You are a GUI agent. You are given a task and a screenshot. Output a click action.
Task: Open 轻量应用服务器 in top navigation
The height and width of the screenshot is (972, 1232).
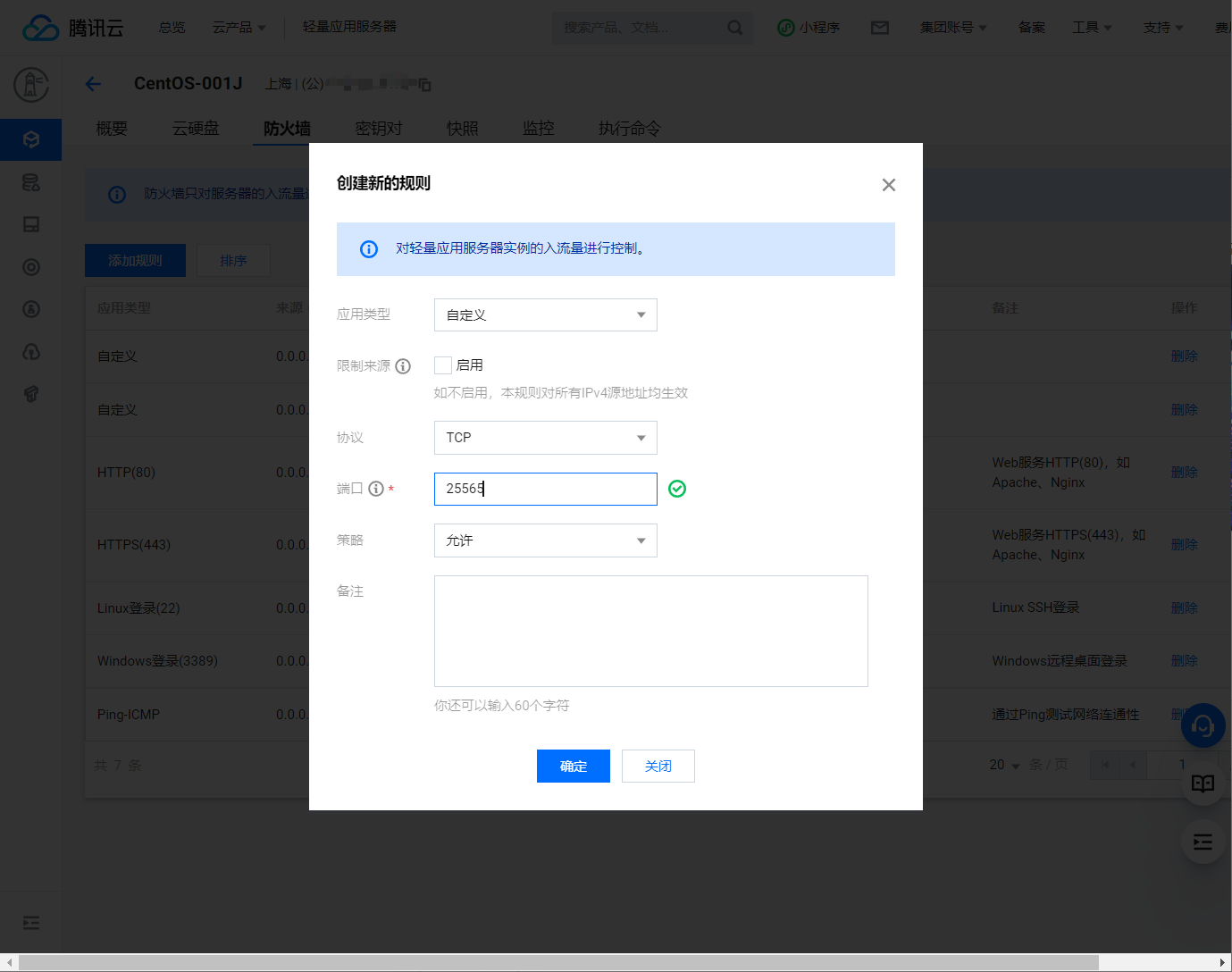point(349,27)
